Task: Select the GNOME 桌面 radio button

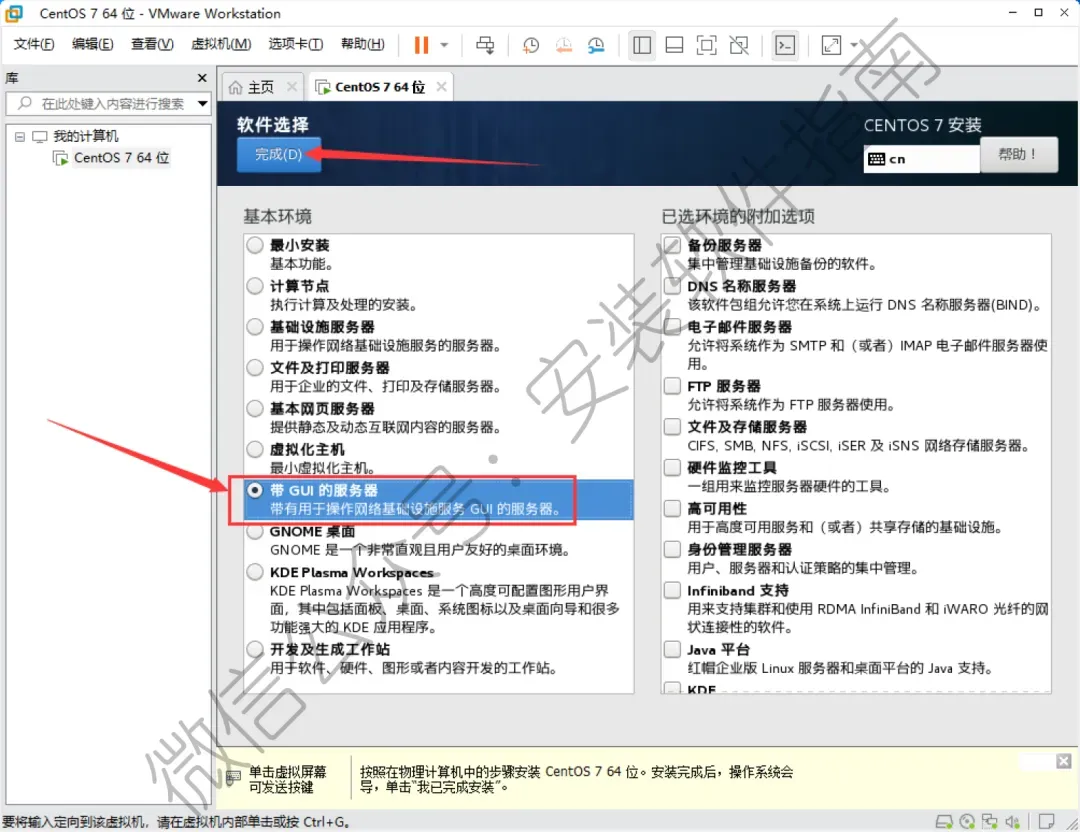Action: [255, 531]
